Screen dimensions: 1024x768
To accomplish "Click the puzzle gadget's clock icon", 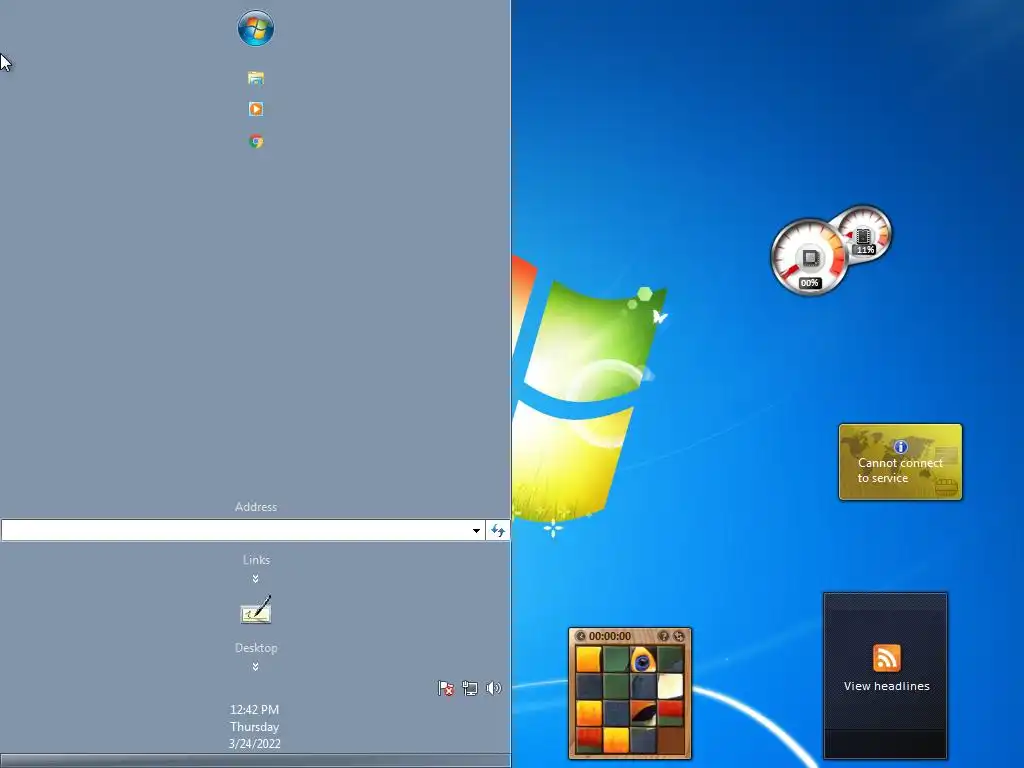I will click(580, 636).
